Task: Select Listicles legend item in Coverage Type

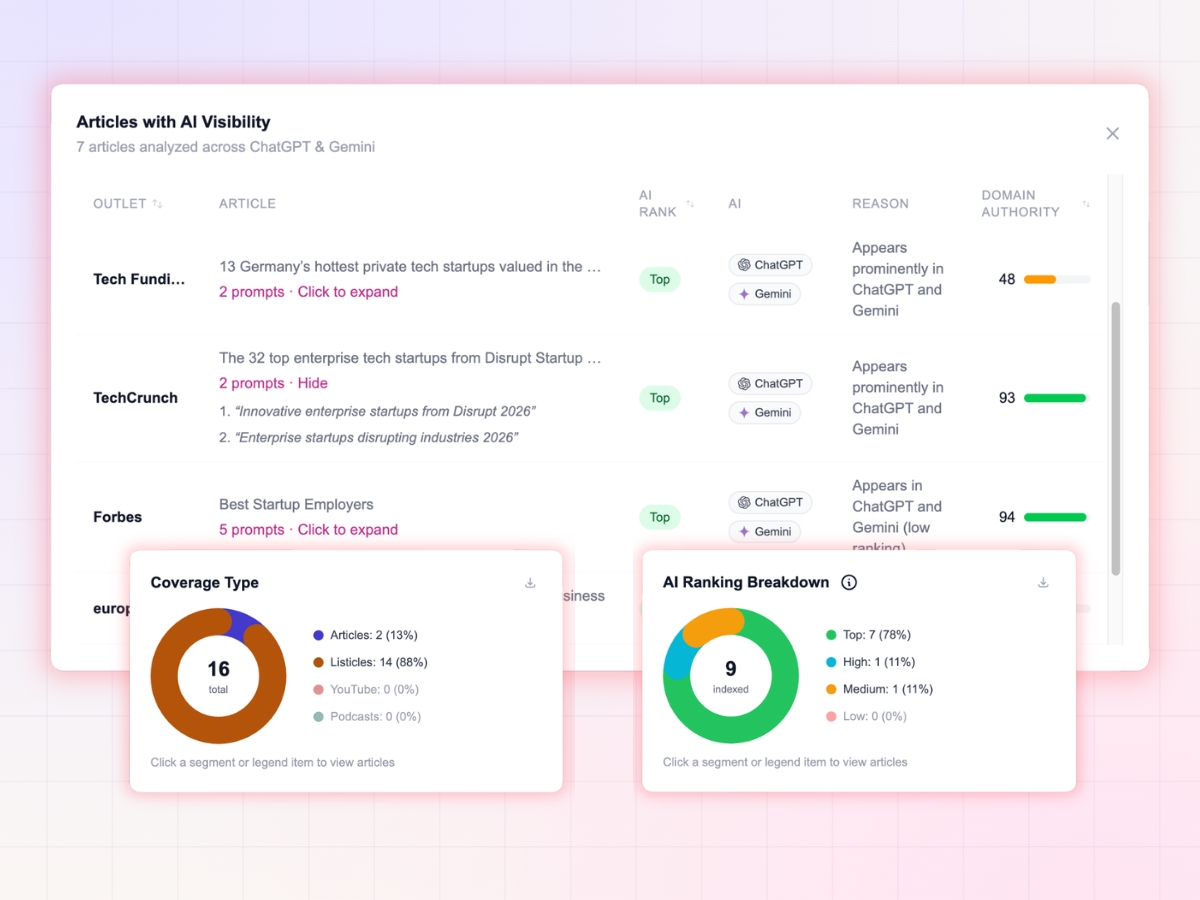Action: click(370, 662)
